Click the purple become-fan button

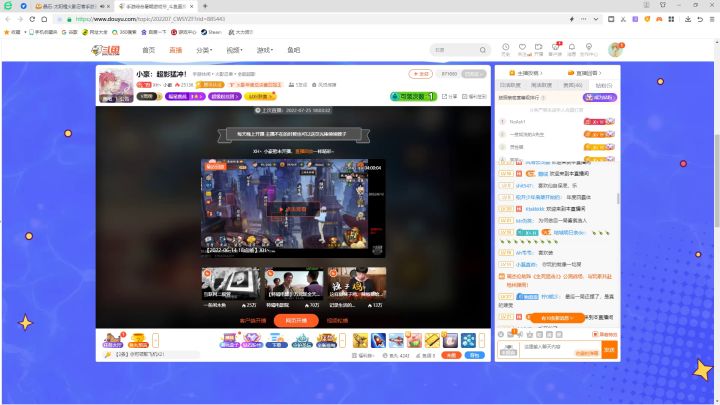click(x=599, y=97)
